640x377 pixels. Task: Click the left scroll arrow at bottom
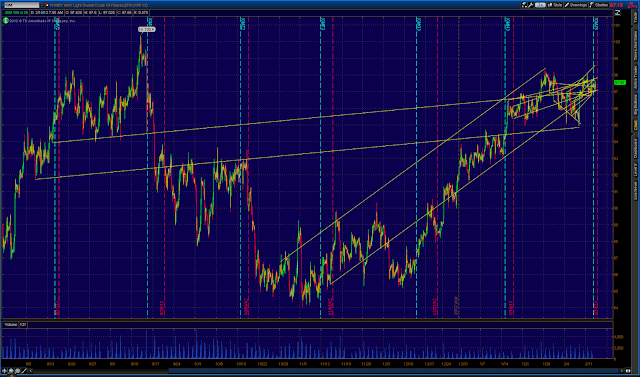pyautogui.click(x=31, y=371)
